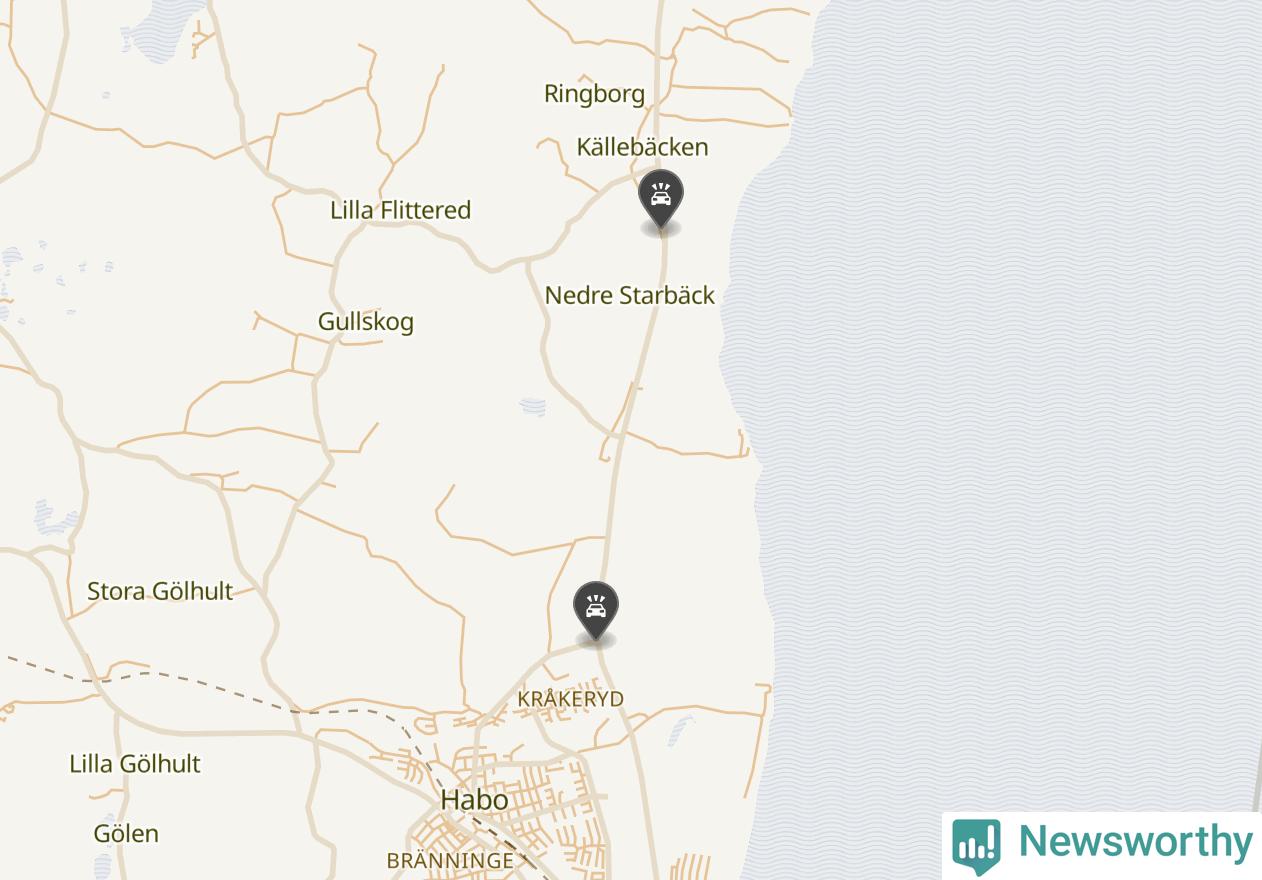Click the Stora Gölhult label
Screen dimensions: 1262x880
coord(160,591)
